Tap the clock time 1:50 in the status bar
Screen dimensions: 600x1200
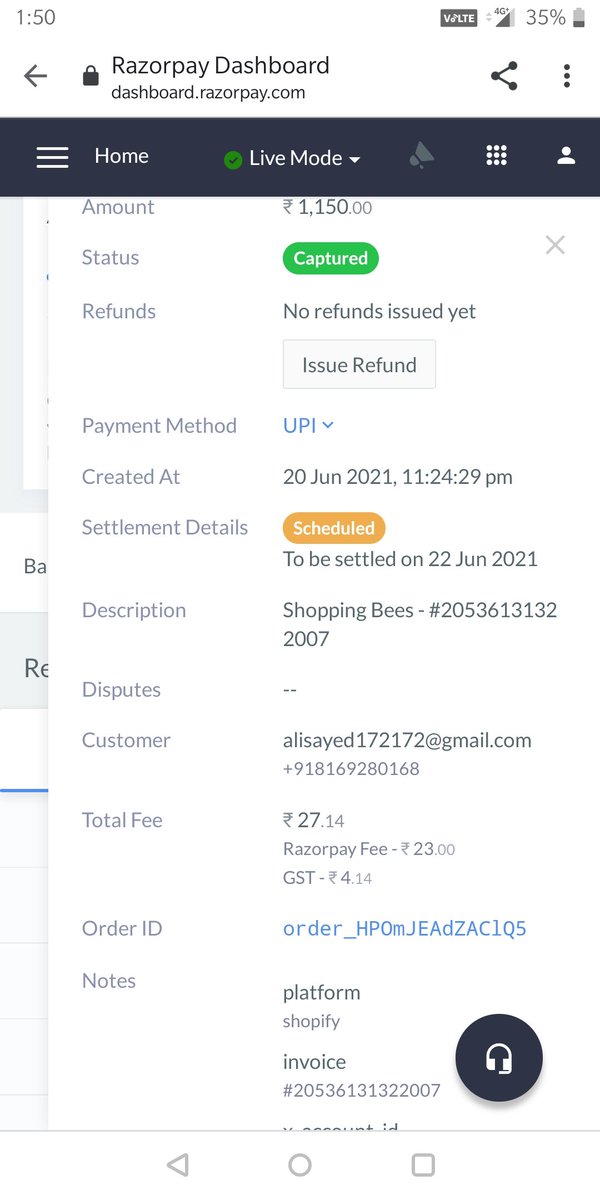pos(36,17)
